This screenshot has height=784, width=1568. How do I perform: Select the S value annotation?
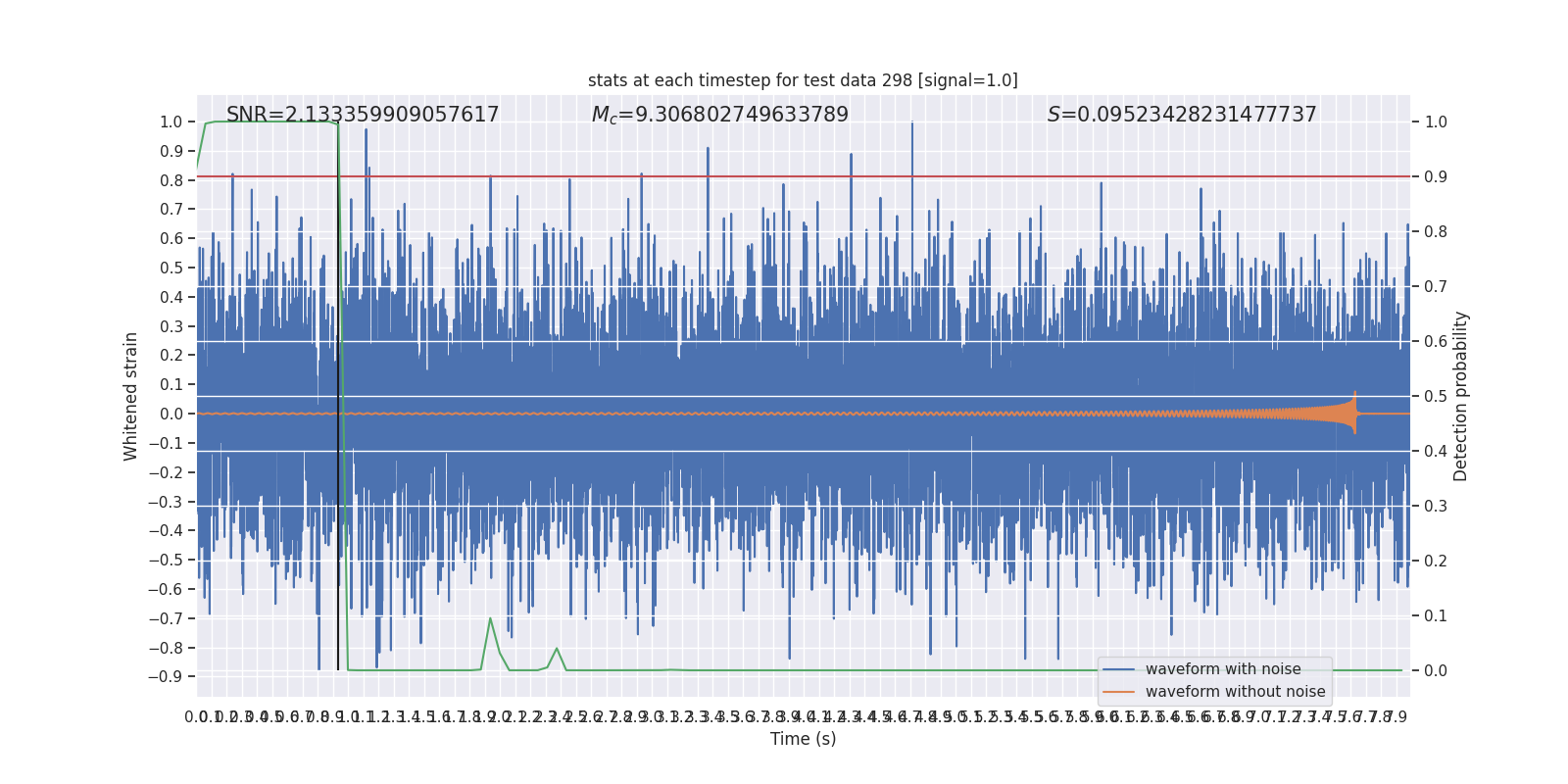tap(1182, 115)
